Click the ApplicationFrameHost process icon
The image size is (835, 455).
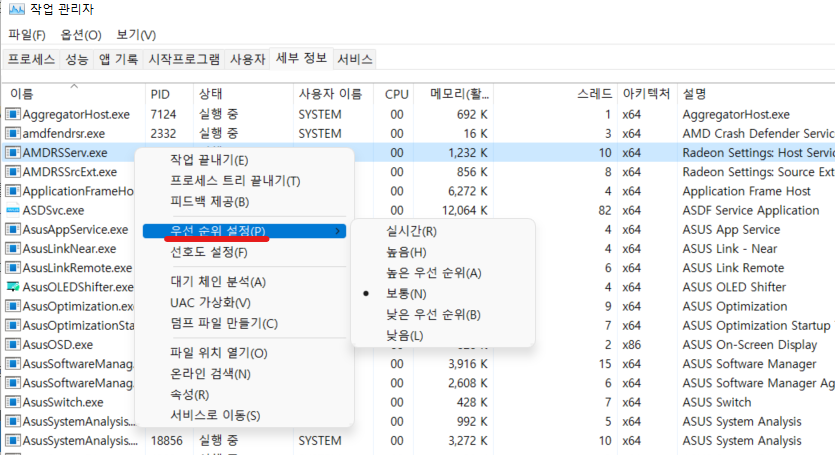coord(13,191)
